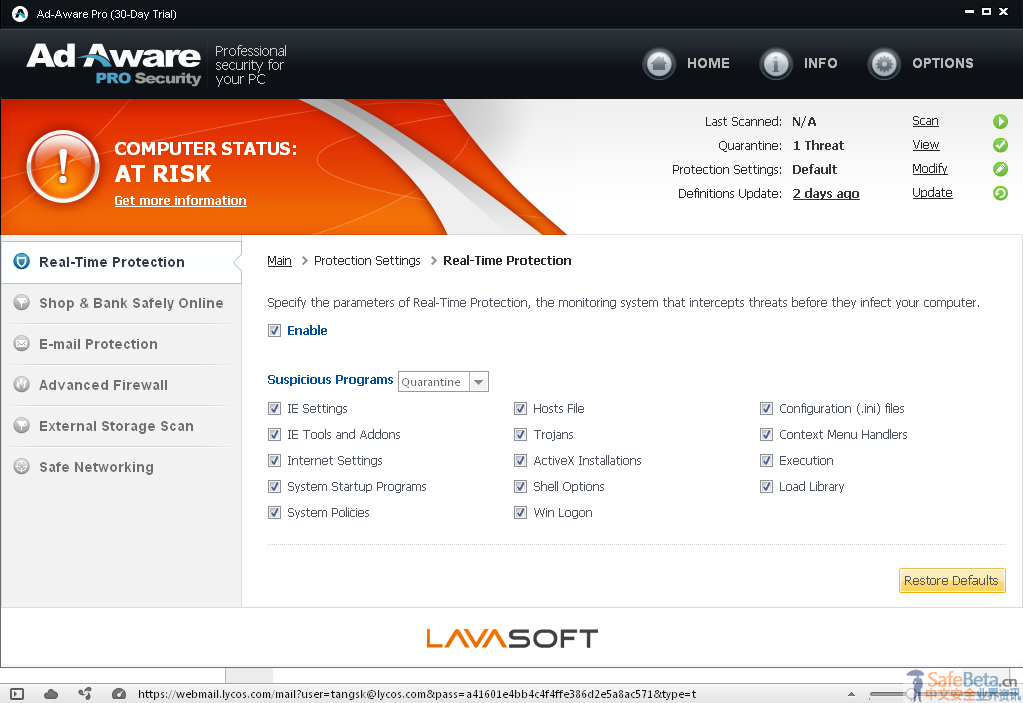1023x703 pixels.
Task: Click the horizontal scrollbar thumb at bottom
Action: click(249, 676)
